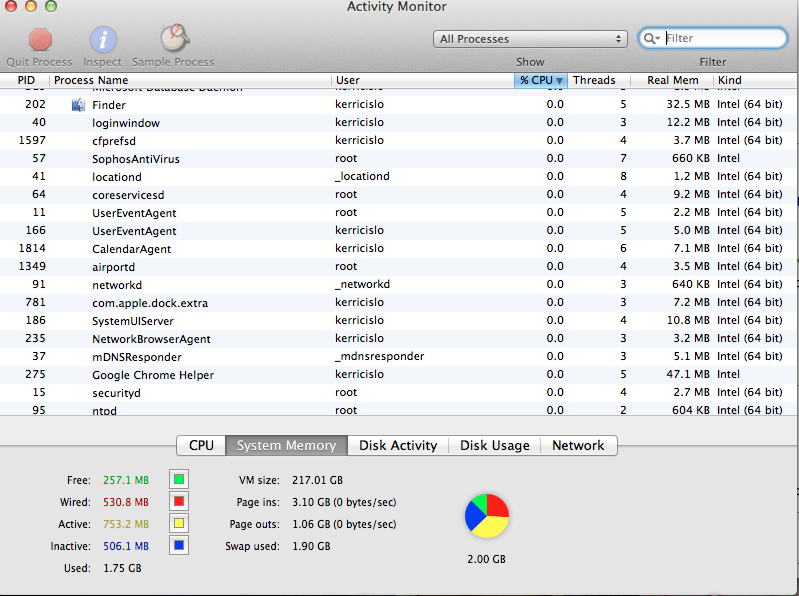The width and height of the screenshot is (799, 596).
Task: Click the 47.1 MB Real Mem value
Action: click(x=688, y=374)
